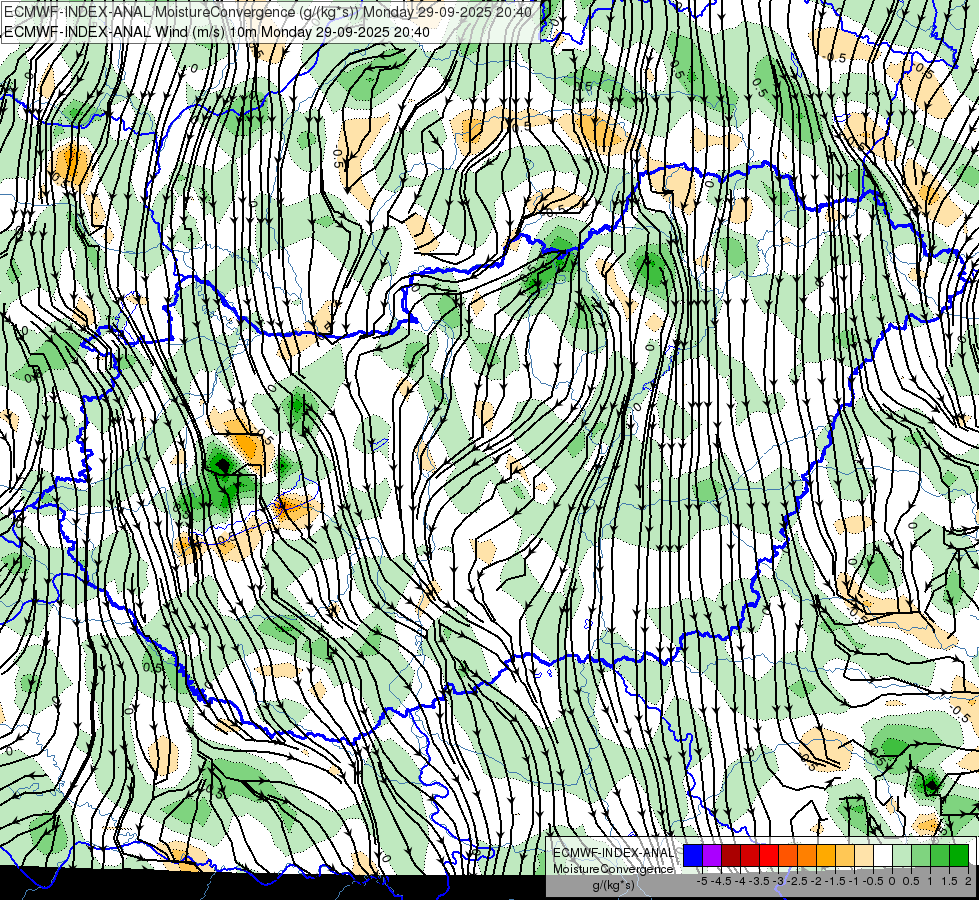Select the bright red legend swatch
Viewport: 979px width, 900px height.
(769, 855)
